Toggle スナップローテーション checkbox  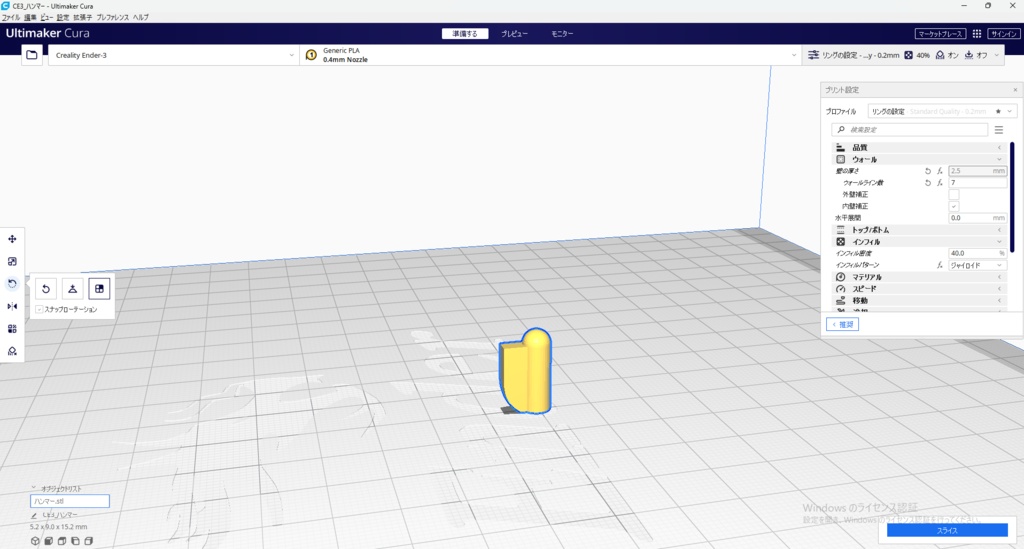[x=39, y=309]
